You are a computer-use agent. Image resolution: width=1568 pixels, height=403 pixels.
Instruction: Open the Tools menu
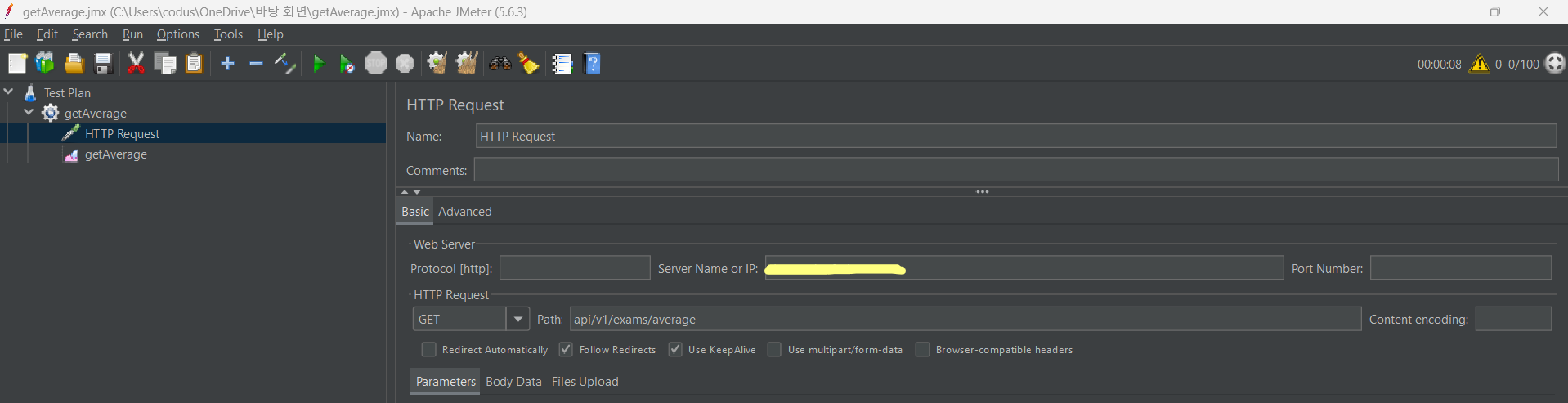pos(228,34)
